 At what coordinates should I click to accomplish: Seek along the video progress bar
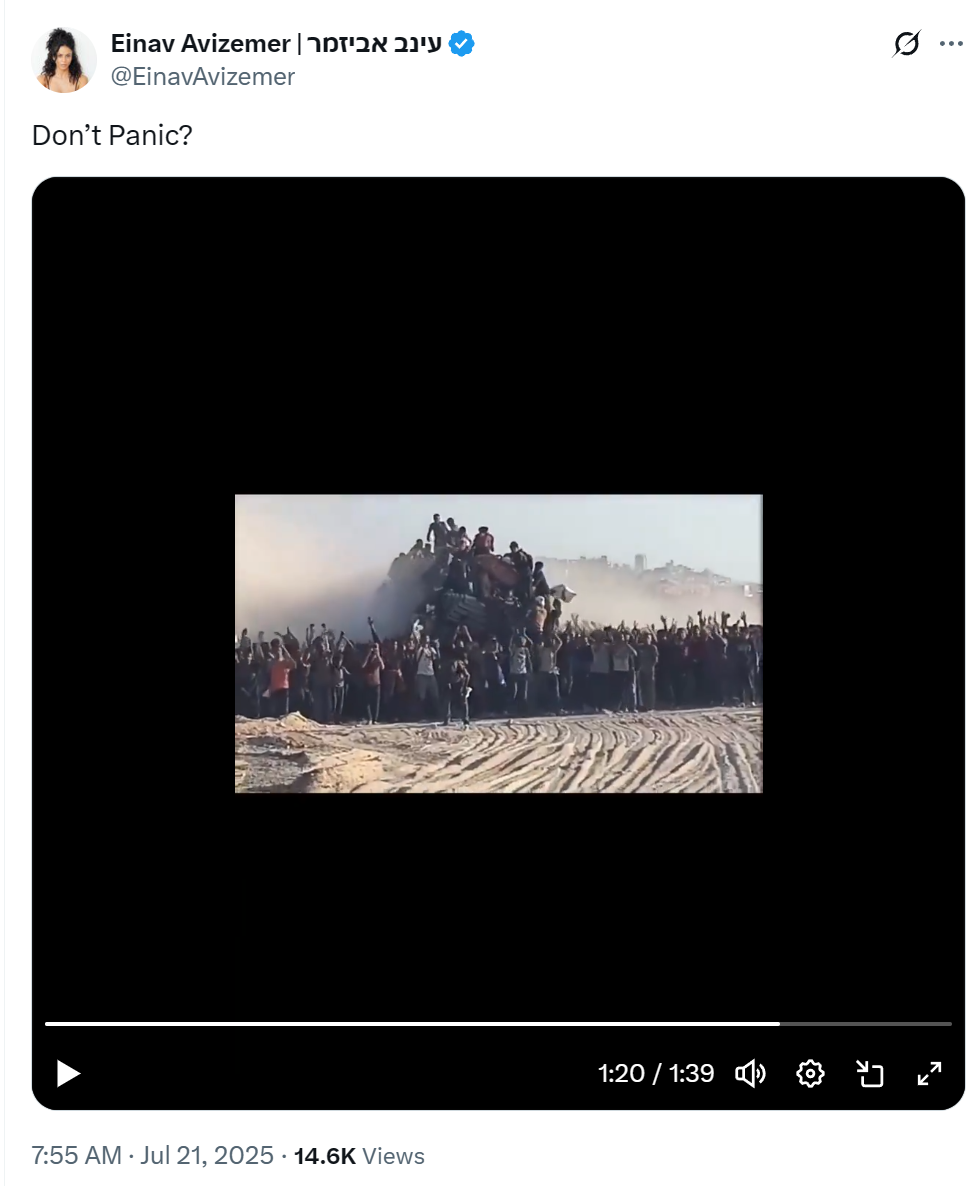tap(498, 1023)
